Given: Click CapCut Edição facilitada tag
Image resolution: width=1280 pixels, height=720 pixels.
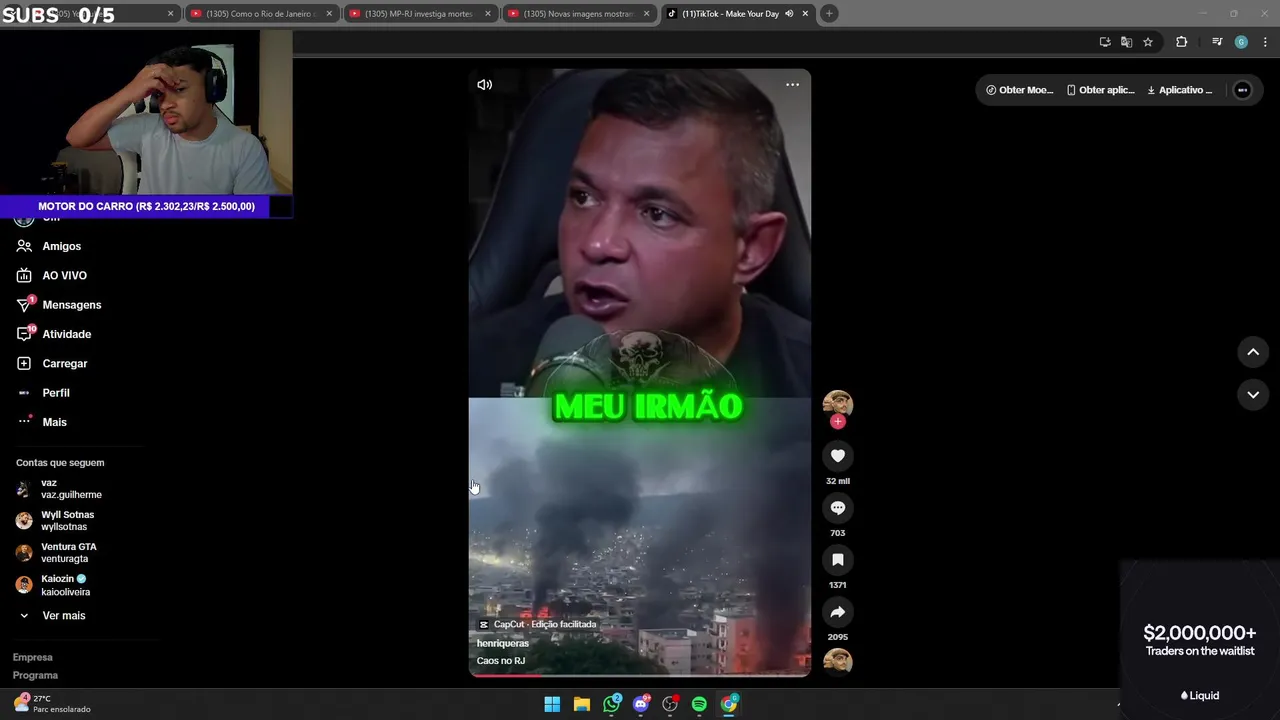Looking at the screenshot, I should point(538,624).
